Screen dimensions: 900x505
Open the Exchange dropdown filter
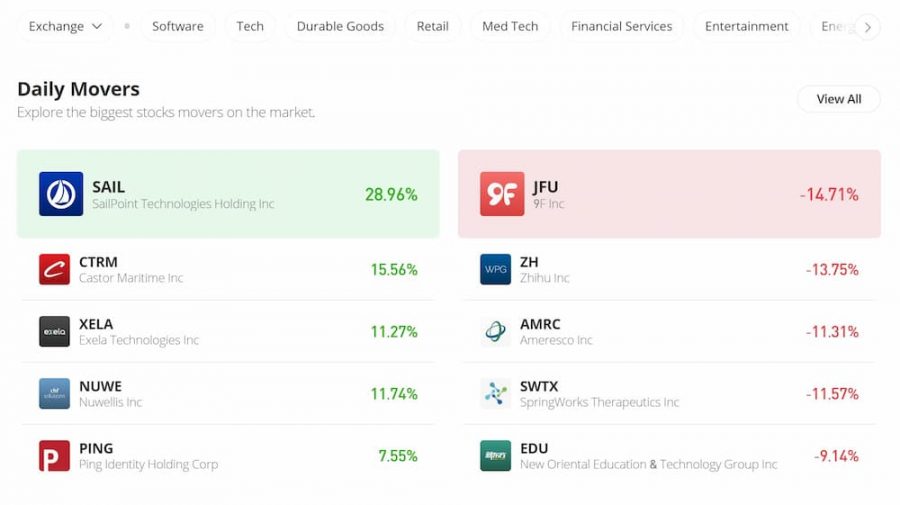point(65,26)
